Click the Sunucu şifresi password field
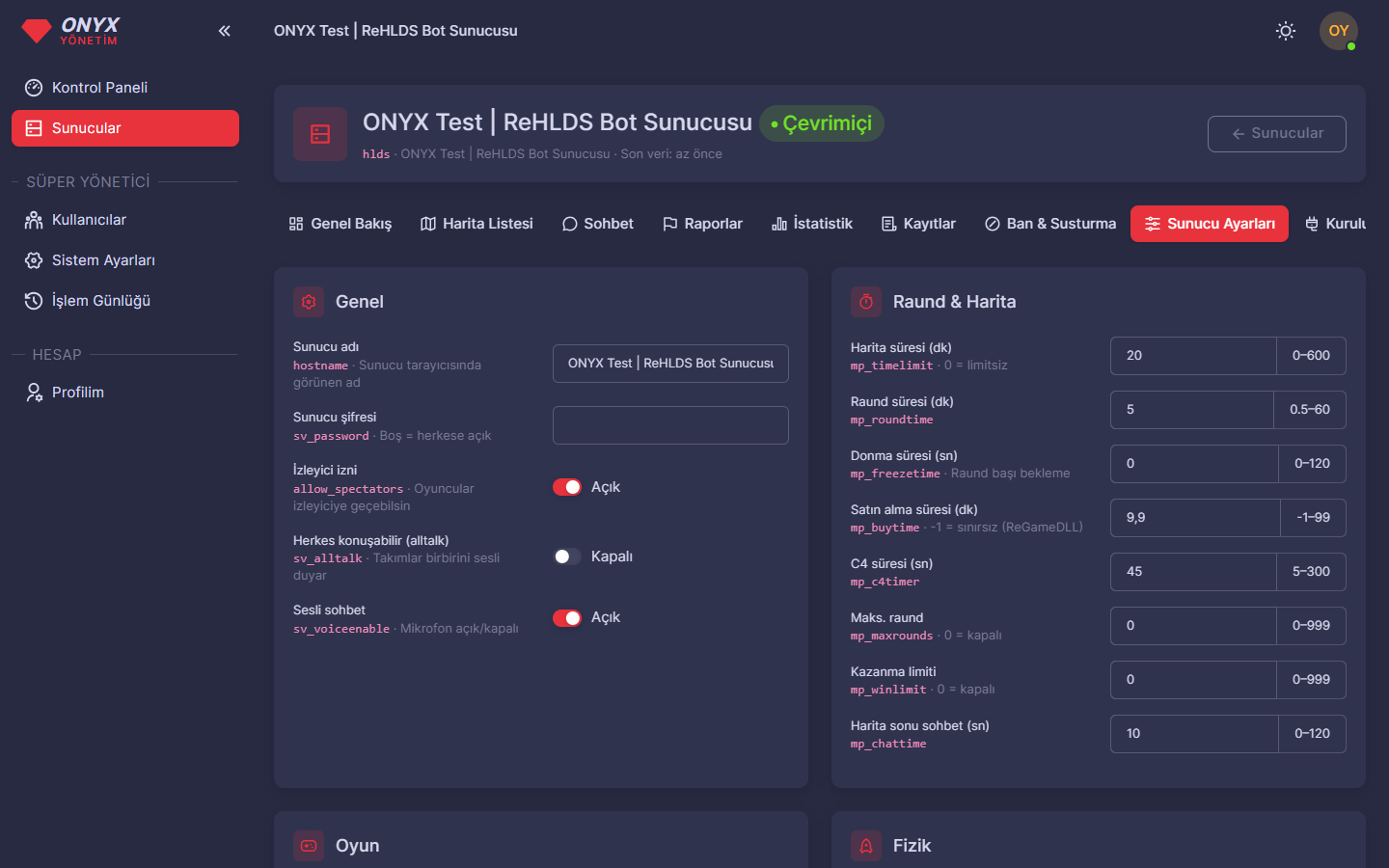 (x=670, y=425)
